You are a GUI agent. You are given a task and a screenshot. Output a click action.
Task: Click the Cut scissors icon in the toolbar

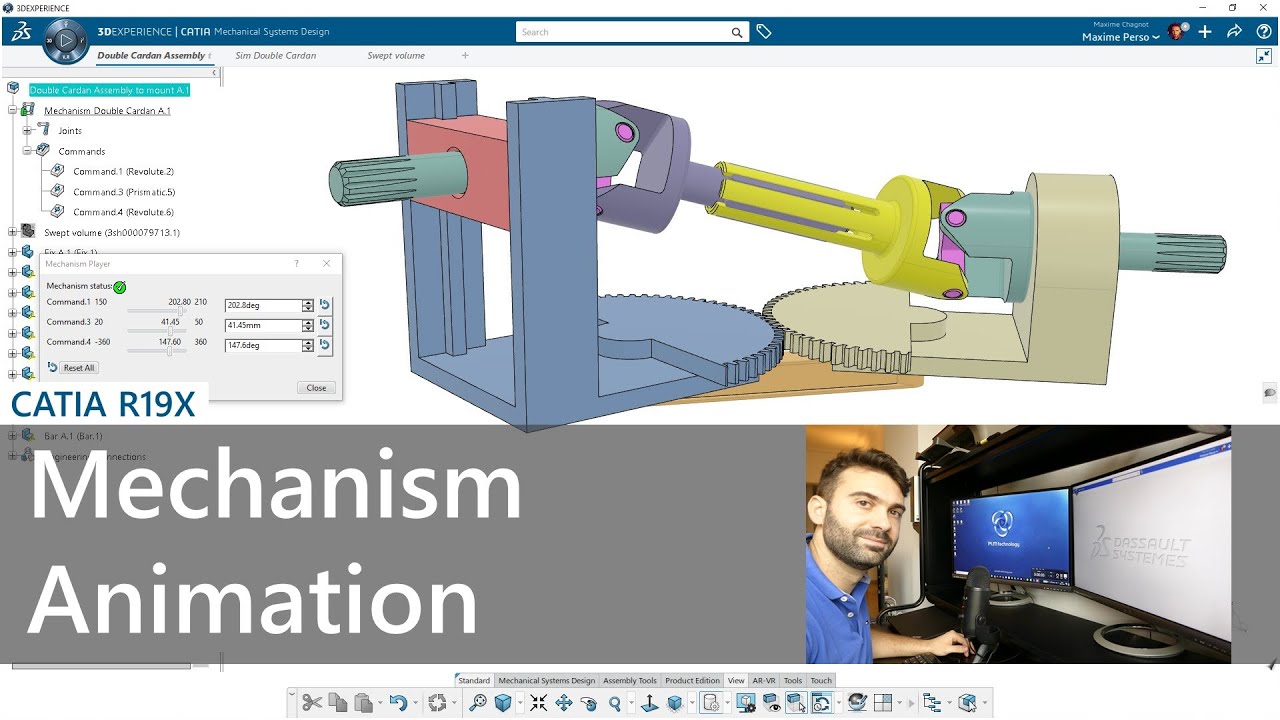(x=313, y=703)
